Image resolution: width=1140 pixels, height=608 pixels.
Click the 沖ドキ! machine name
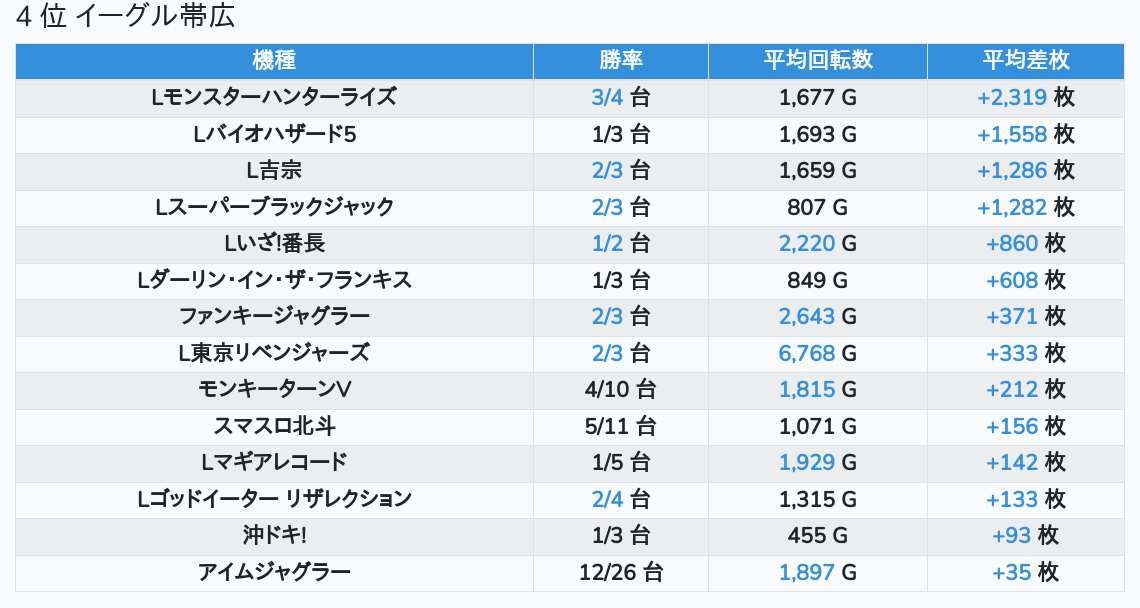click(x=274, y=536)
